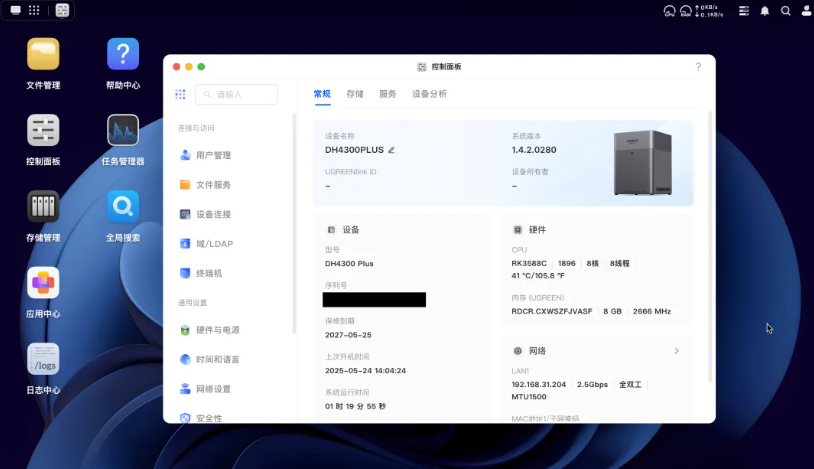The height and width of the screenshot is (469, 814).
Task: Click the system version 1.4.2.0280
Action: [534, 150]
